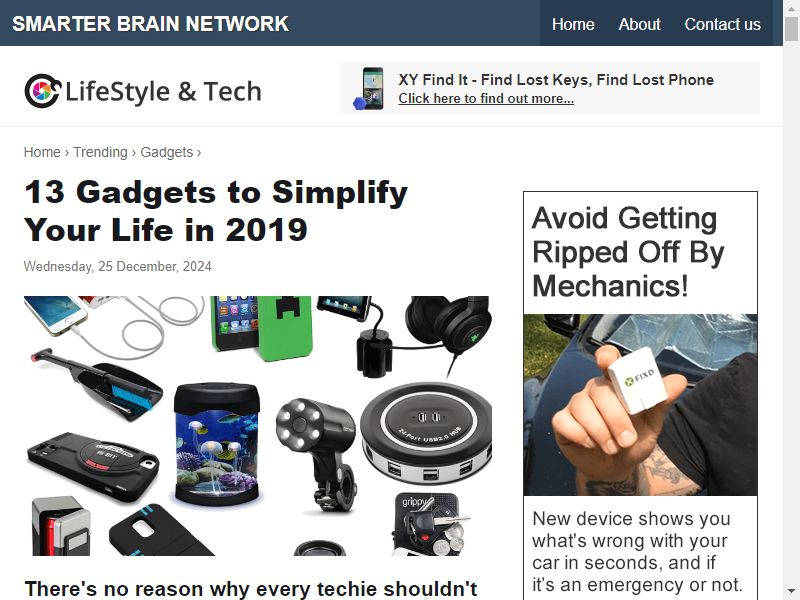The width and height of the screenshot is (800, 600).
Task: Click the vertical scrollbar thumb
Action: [x=791, y=29]
